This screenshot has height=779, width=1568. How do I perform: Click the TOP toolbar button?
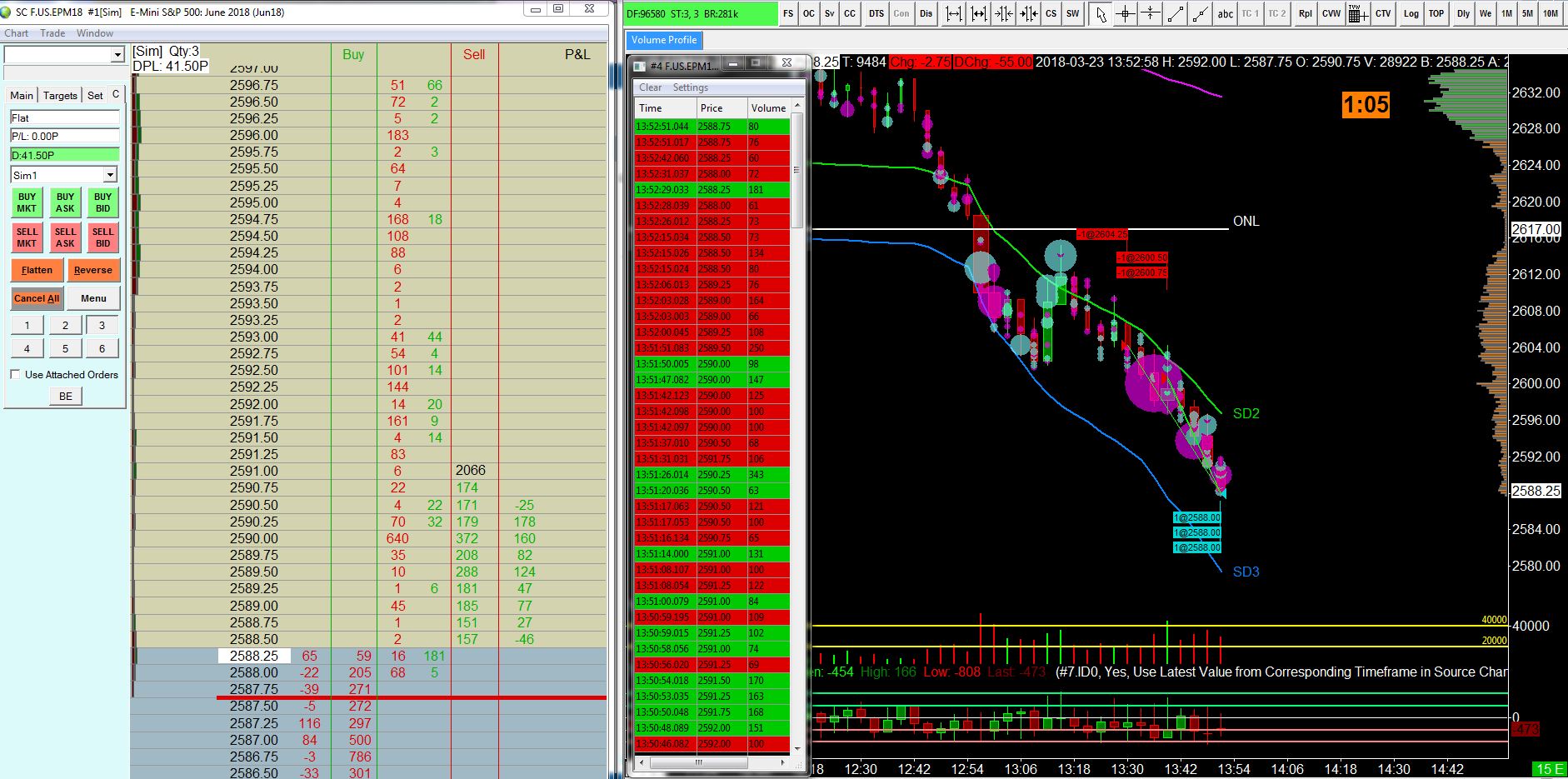[x=1436, y=13]
